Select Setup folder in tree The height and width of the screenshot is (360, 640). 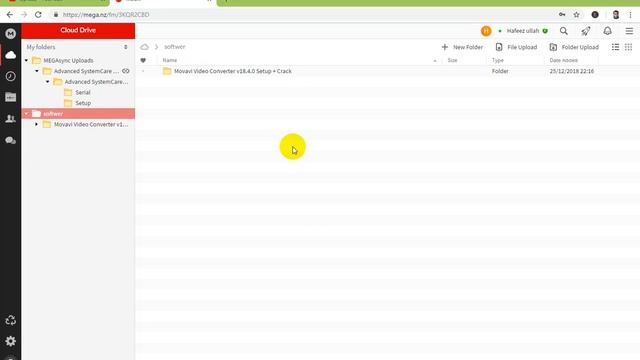83,103
